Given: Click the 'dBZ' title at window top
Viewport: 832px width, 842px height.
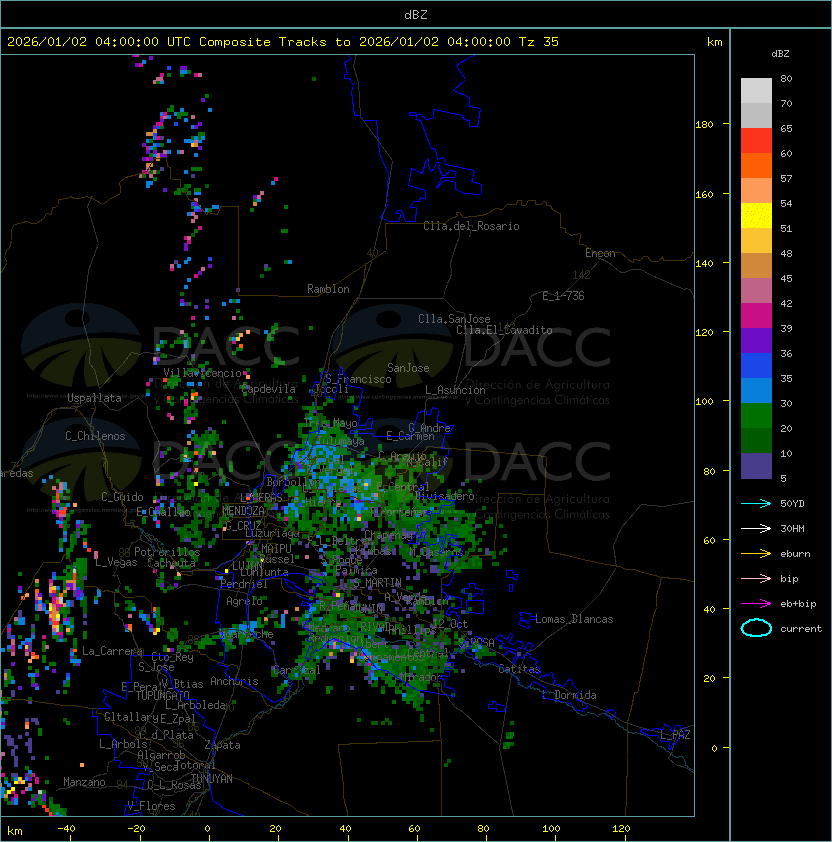Looking at the screenshot, I should tap(416, 15).
